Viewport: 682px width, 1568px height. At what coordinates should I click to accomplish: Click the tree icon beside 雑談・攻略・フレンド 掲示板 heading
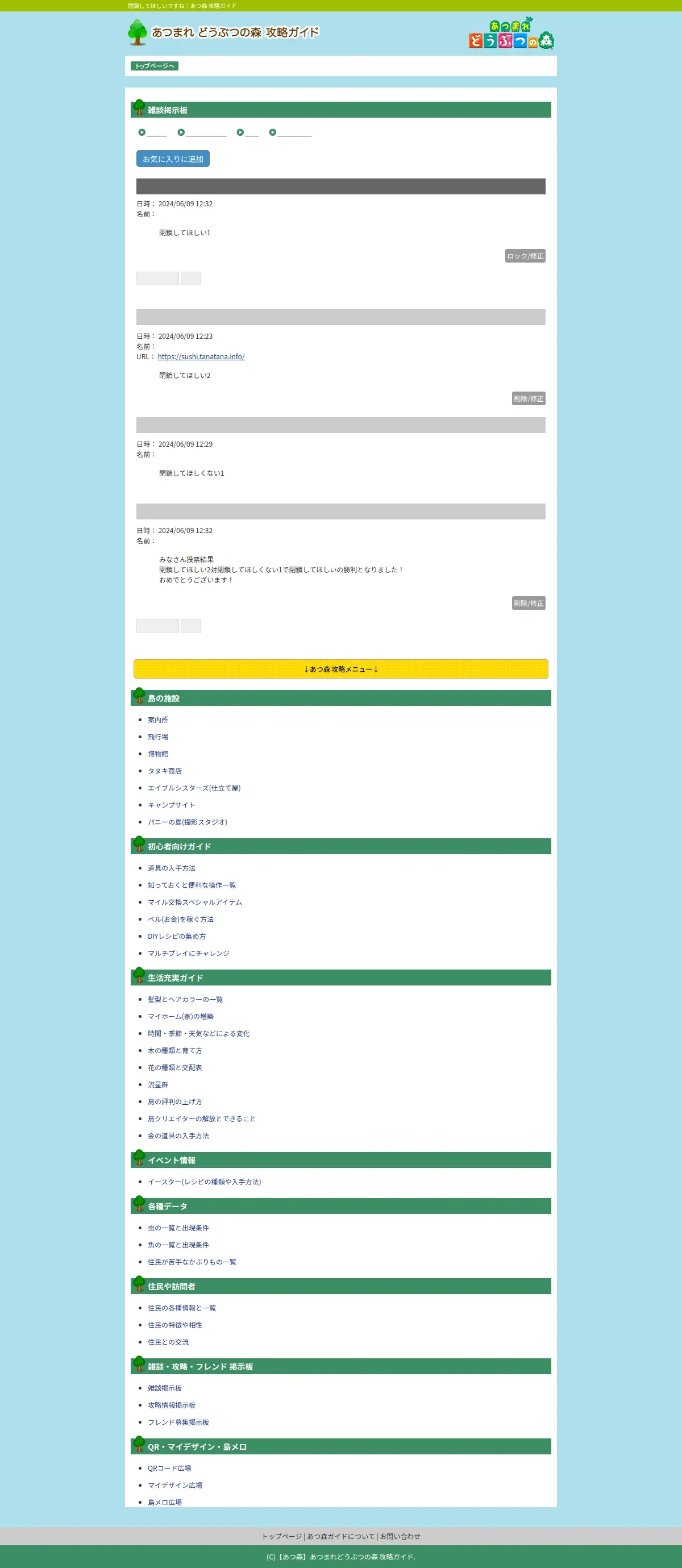[x=139, y=1364]
